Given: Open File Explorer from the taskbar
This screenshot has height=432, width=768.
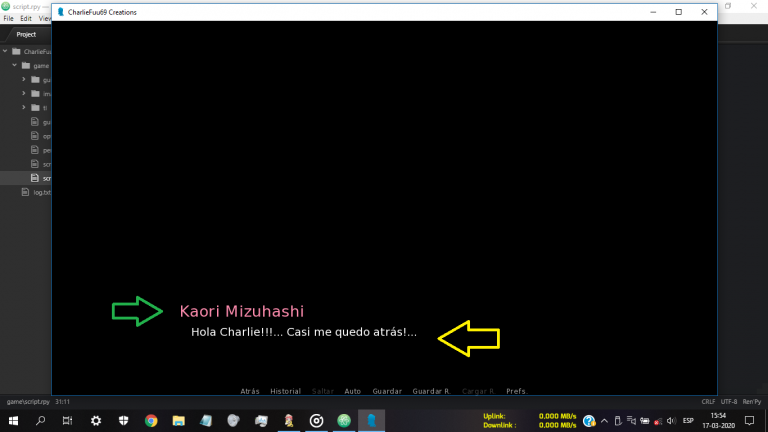Looking at the screenshot, I should point(178,421).
